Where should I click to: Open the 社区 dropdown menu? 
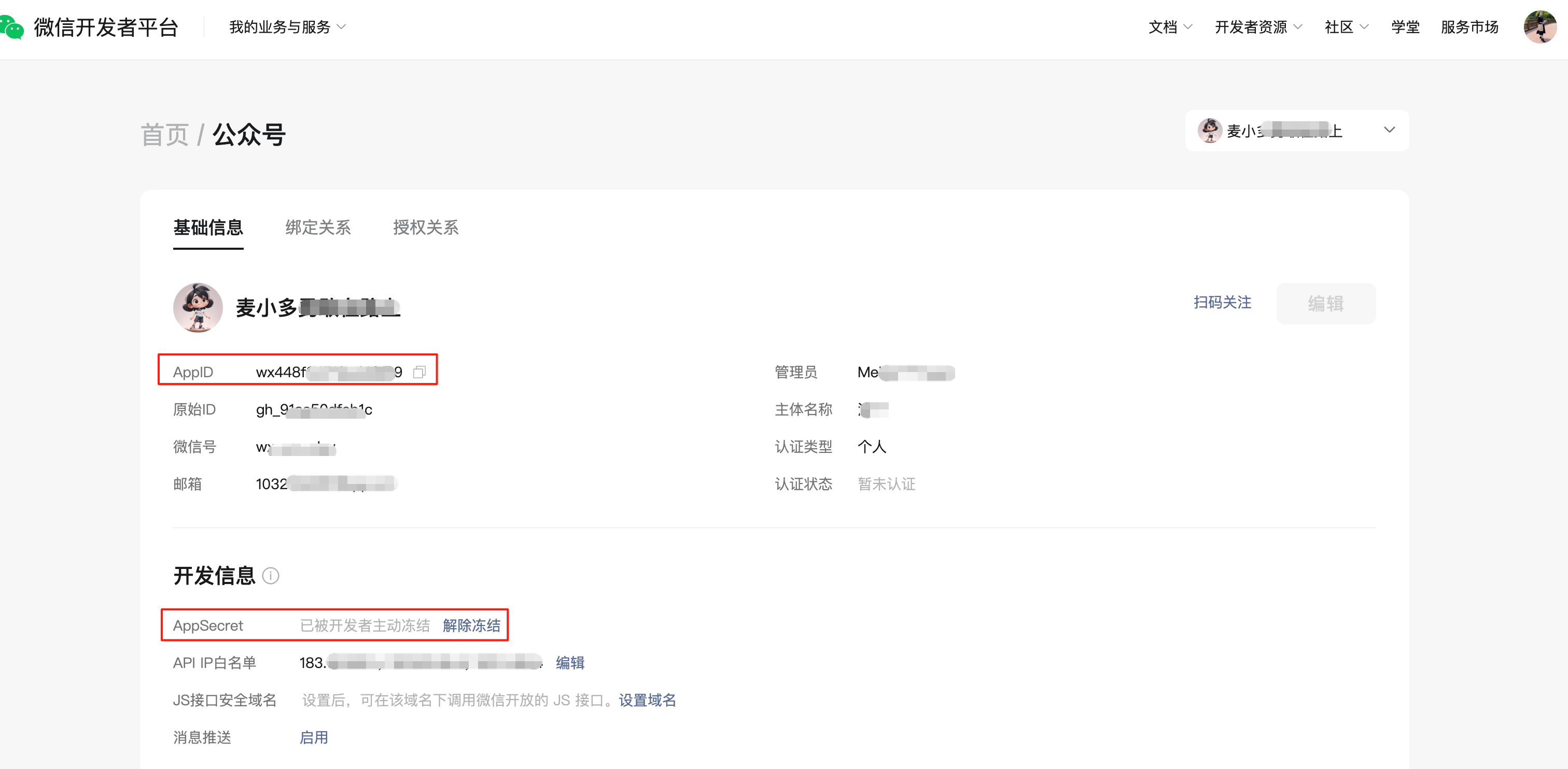point(1345,27)
